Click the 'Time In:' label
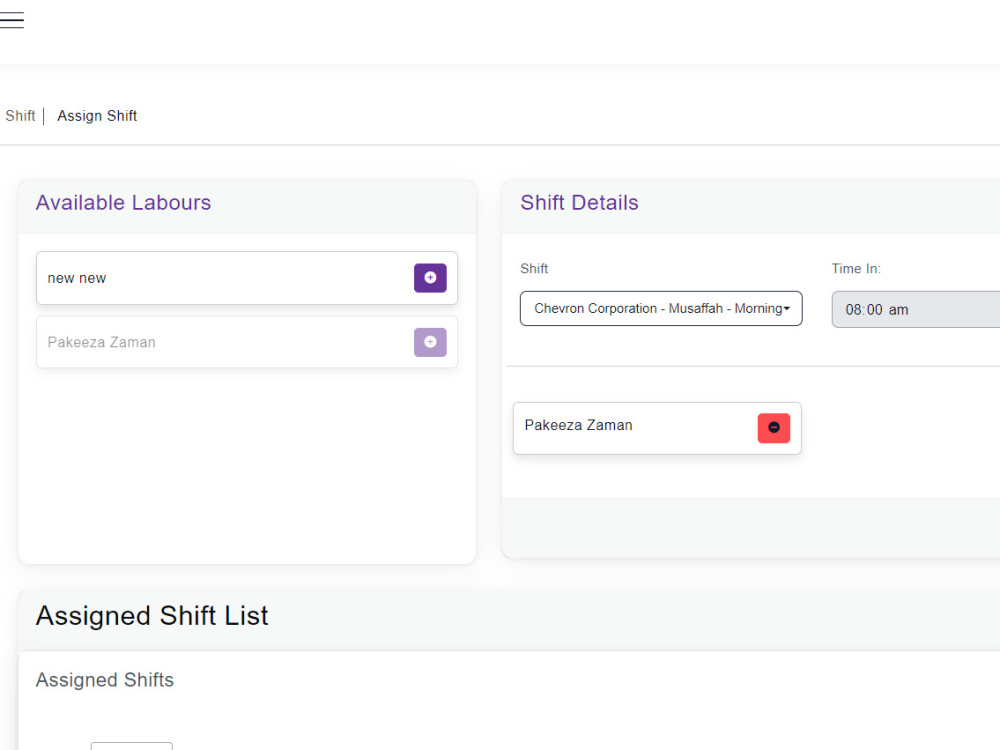Viewport: 1000px width, 750px height. tap(856, 269)
